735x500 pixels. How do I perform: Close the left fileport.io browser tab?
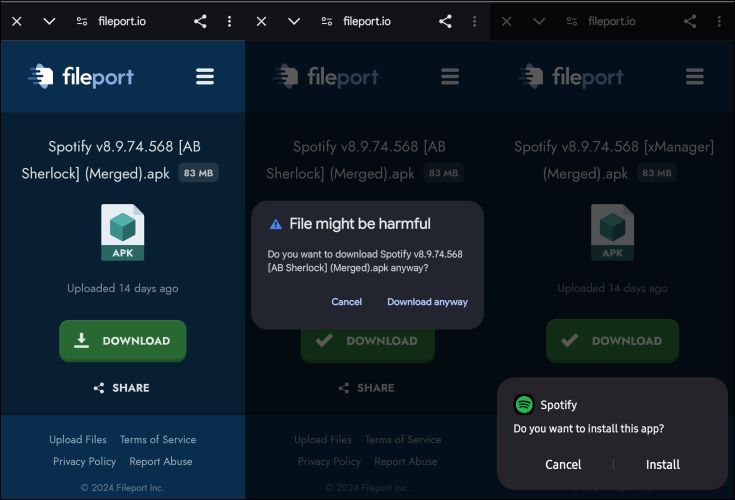pos(17,22)
